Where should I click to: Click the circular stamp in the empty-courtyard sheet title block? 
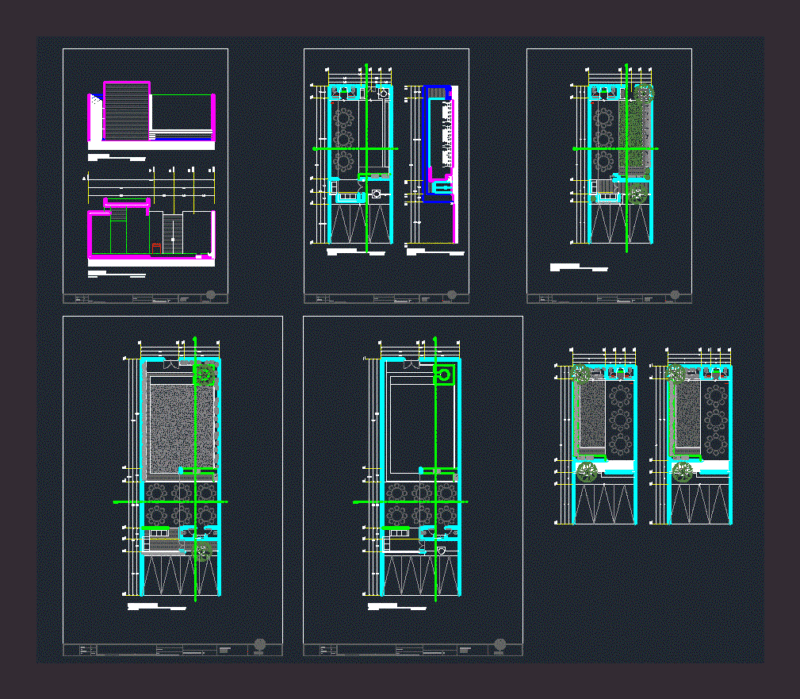click(x=500, y=644)
